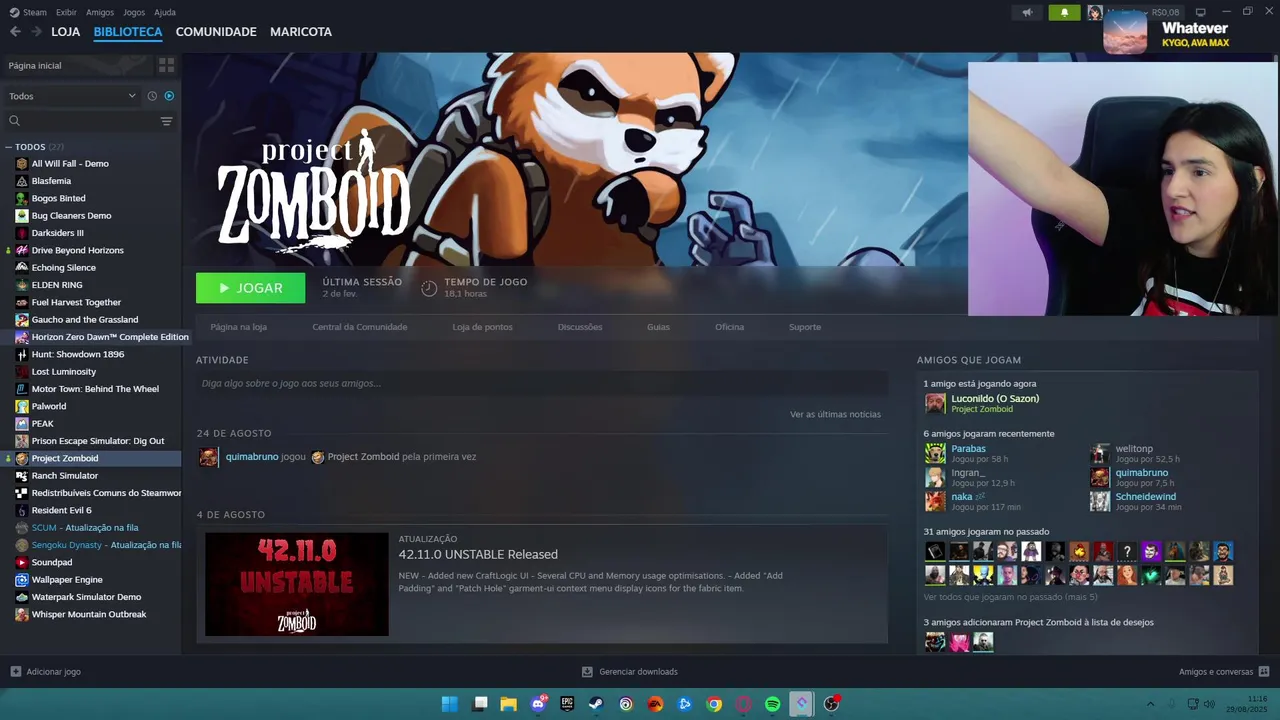Toggle sort by recent activity clock icon
This screenshot has height=720, width=1280.
coord(152,96)
